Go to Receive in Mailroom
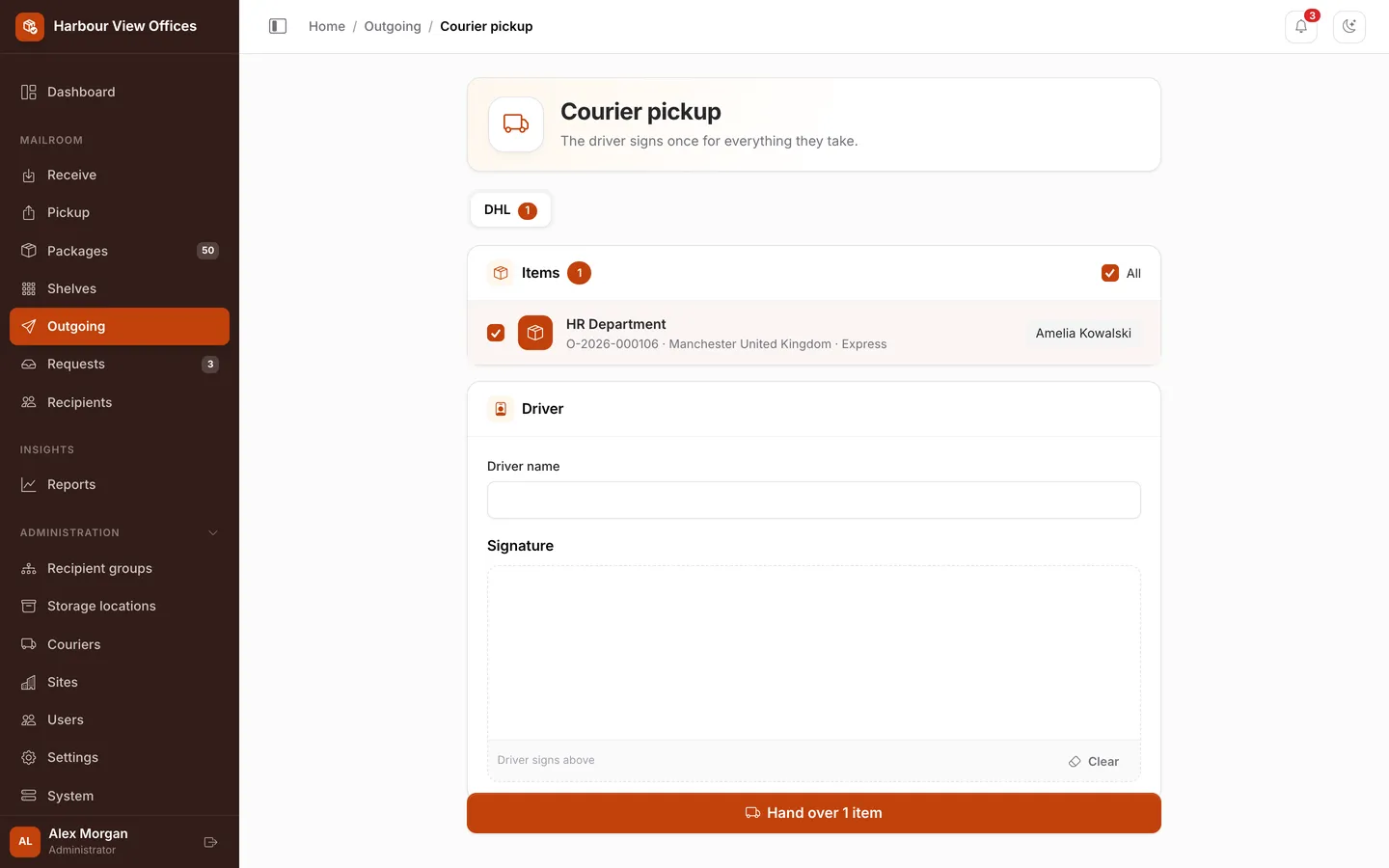Image resolution: width=1389 pixels, height=868 pixels. 120,175
